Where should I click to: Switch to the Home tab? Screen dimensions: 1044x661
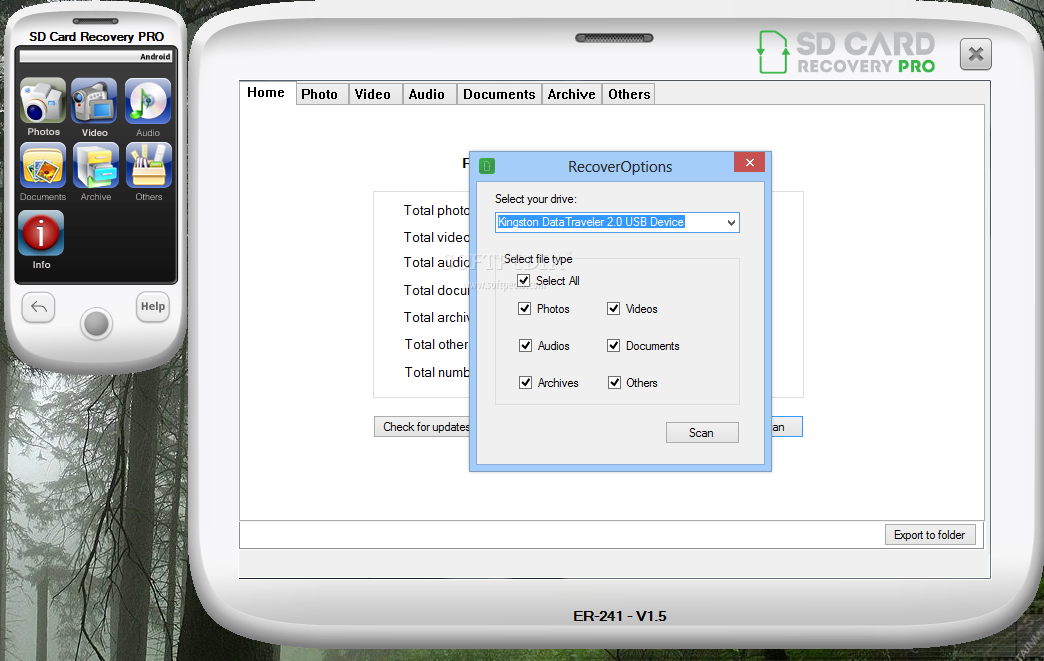(x=266, y=93)
